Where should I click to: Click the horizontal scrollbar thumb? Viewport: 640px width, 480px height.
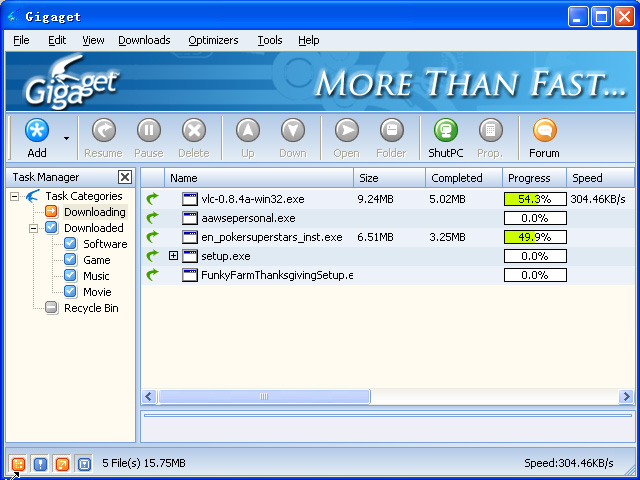coord(264,396)
